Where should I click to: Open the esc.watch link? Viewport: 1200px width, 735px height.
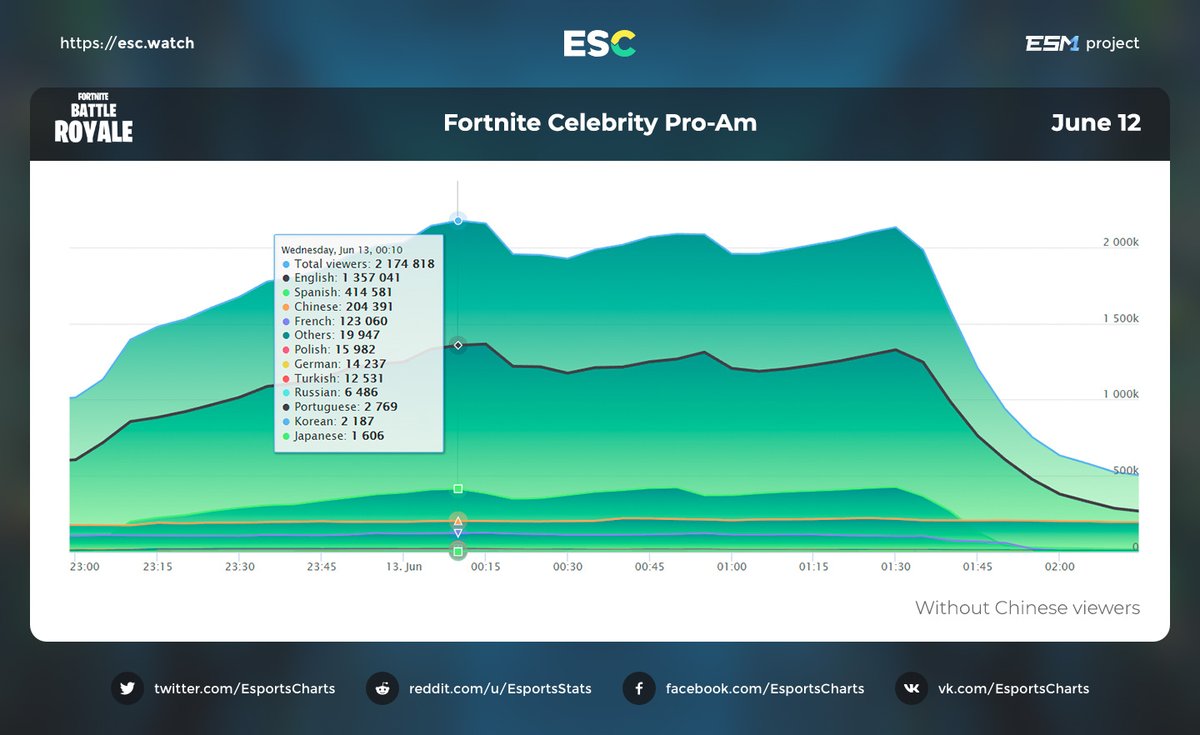coord(127,43)
